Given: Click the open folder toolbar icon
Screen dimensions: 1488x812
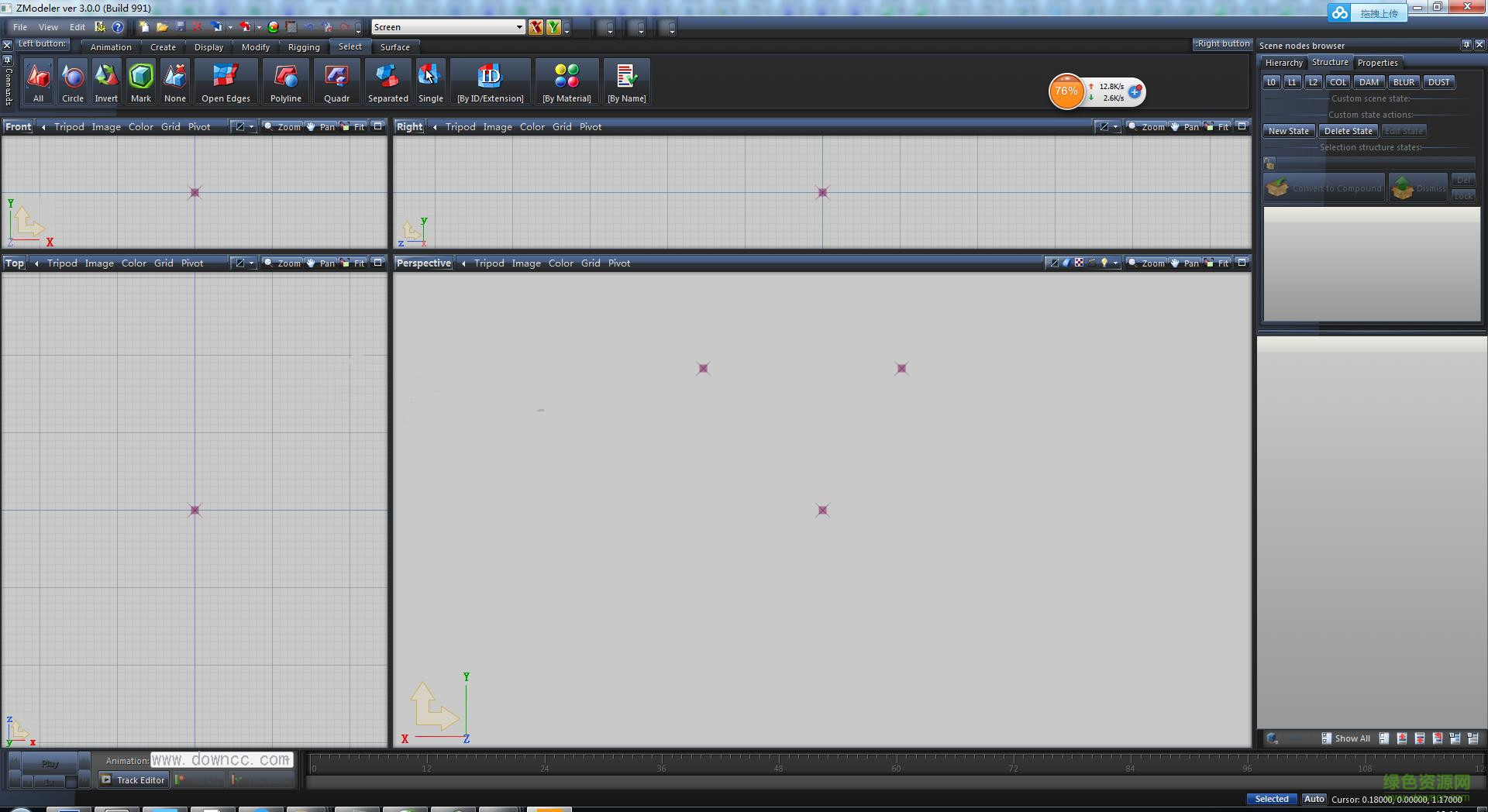Looking at the screenshot, I should (x=162, y=27).
